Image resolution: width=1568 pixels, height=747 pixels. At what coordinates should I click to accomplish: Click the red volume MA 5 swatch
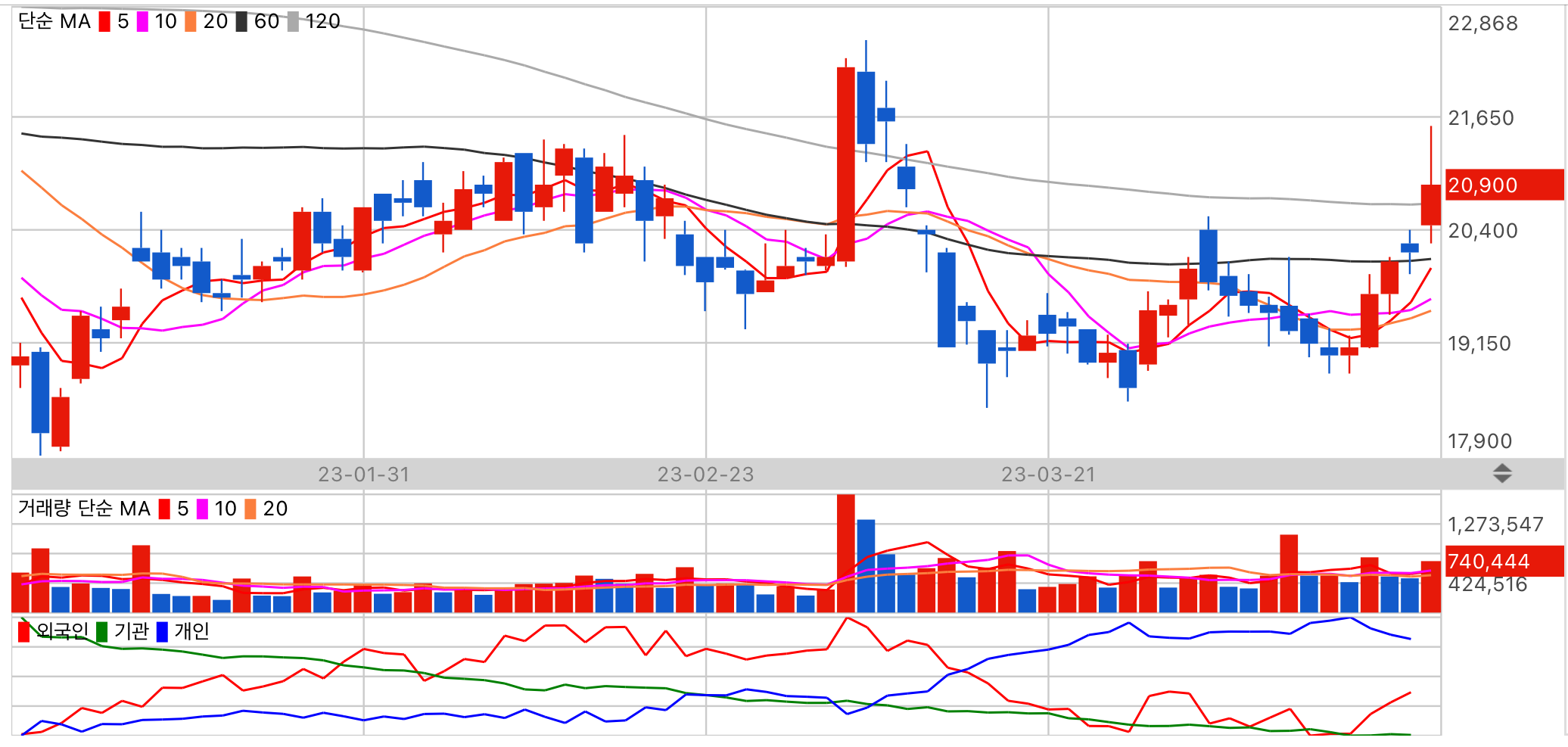(164, 509)
